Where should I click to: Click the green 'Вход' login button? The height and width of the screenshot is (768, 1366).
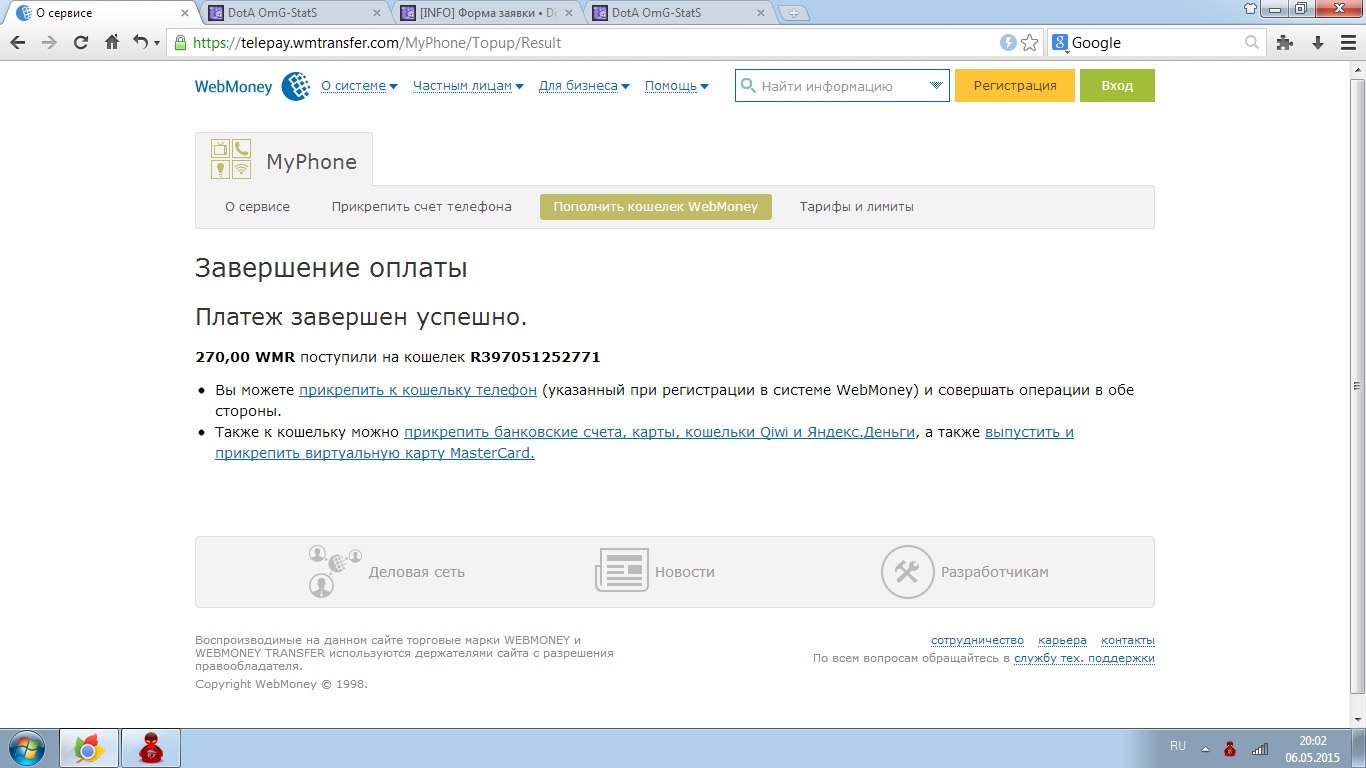(1117, 86)
